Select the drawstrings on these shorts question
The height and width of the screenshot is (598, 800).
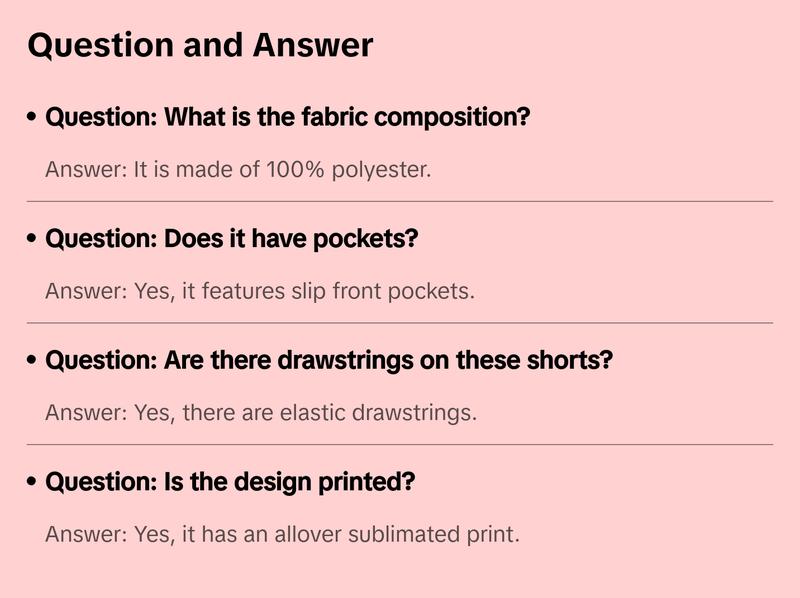[329, 360]
